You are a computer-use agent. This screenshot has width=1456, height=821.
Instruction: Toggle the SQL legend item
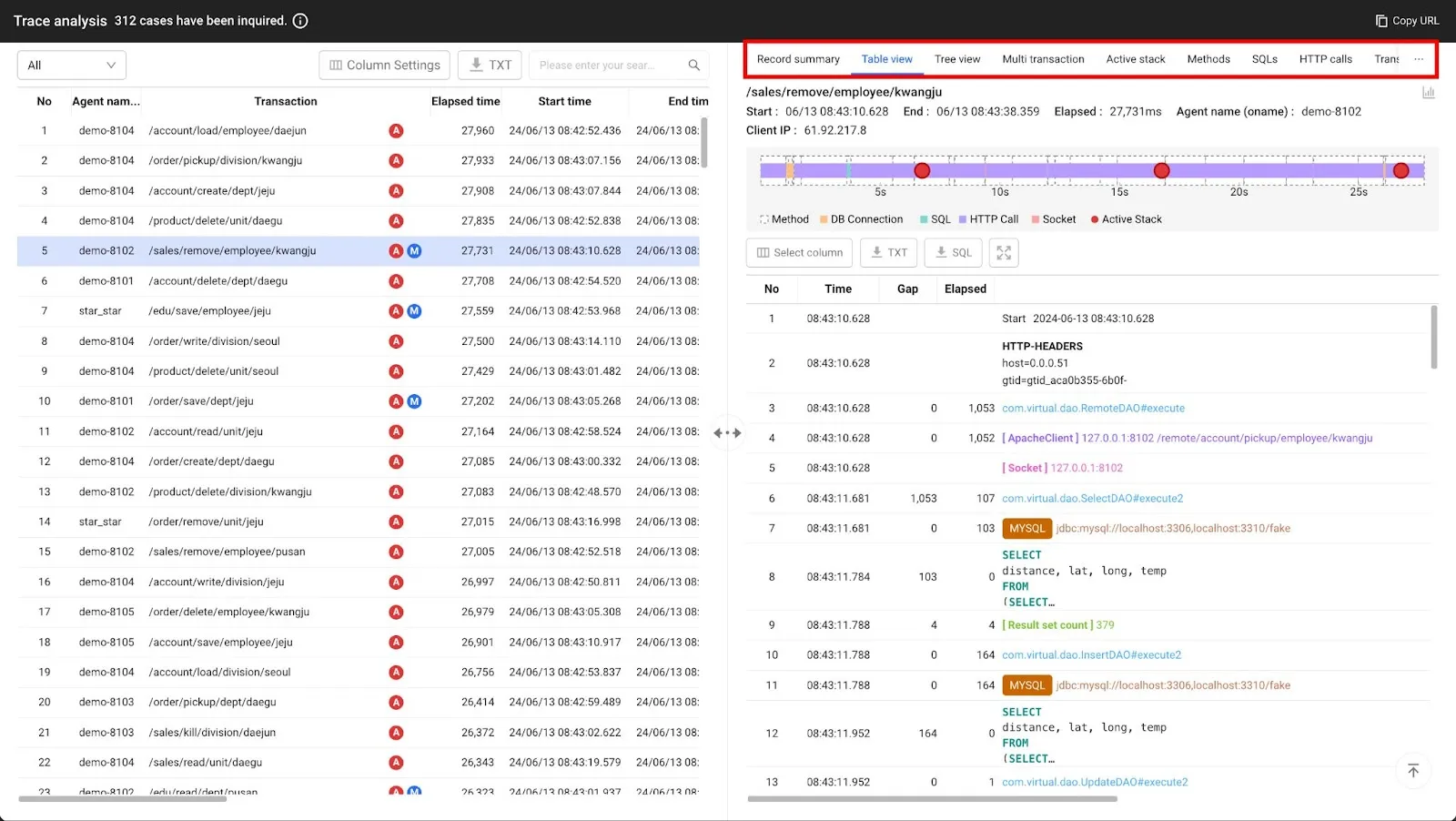pos(935,219)
